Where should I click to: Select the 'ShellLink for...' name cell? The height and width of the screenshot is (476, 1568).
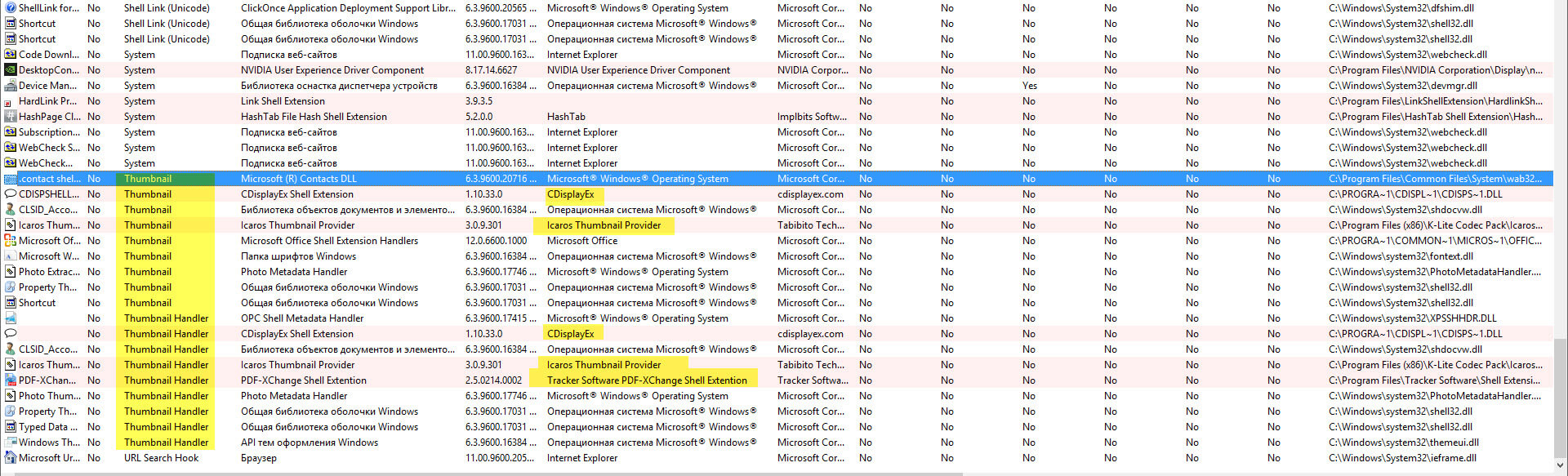point(49,8)
